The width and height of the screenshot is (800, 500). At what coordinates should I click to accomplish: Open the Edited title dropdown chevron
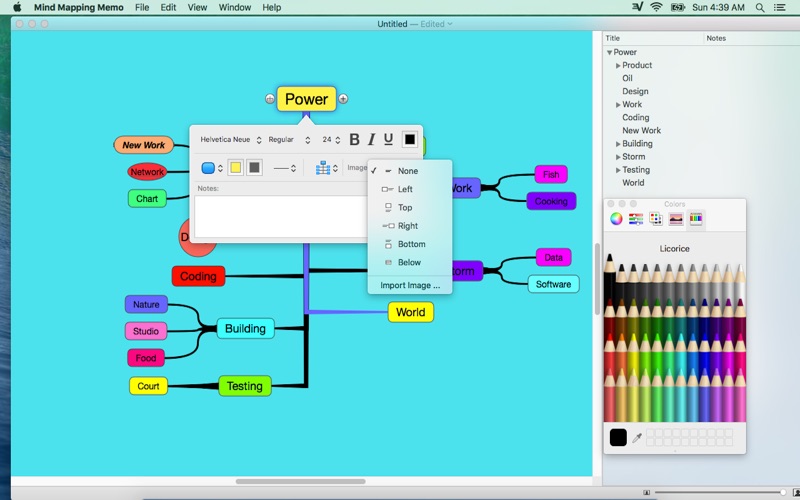pos(449,24)
